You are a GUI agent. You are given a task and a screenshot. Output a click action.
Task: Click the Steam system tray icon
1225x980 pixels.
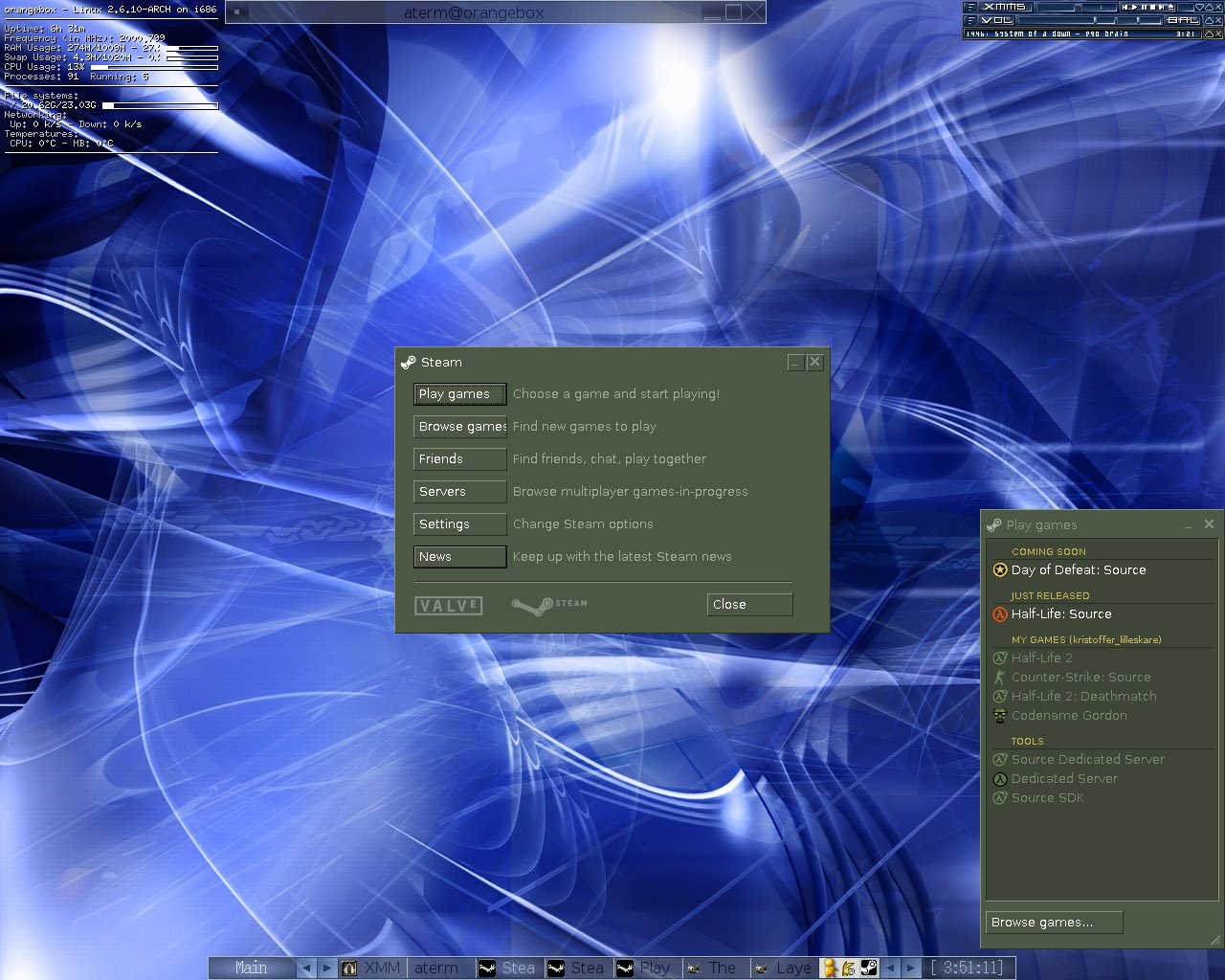[869, 968]
